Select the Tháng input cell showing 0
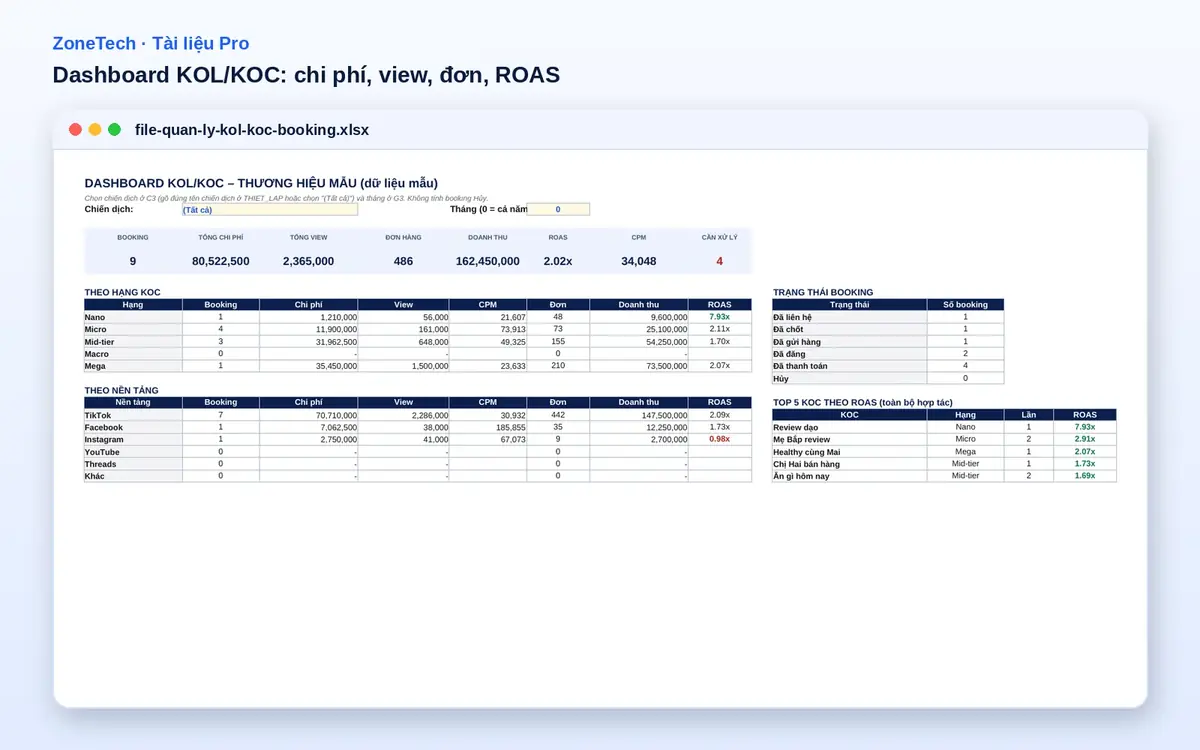This screenshot has width=1200, height=750. point(558,210)
